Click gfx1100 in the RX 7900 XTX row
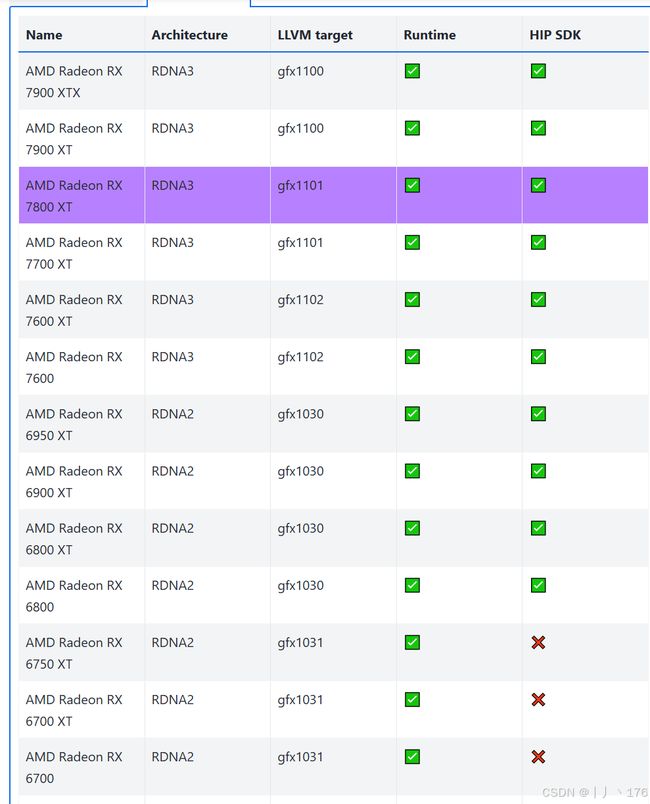 (300, 71)
